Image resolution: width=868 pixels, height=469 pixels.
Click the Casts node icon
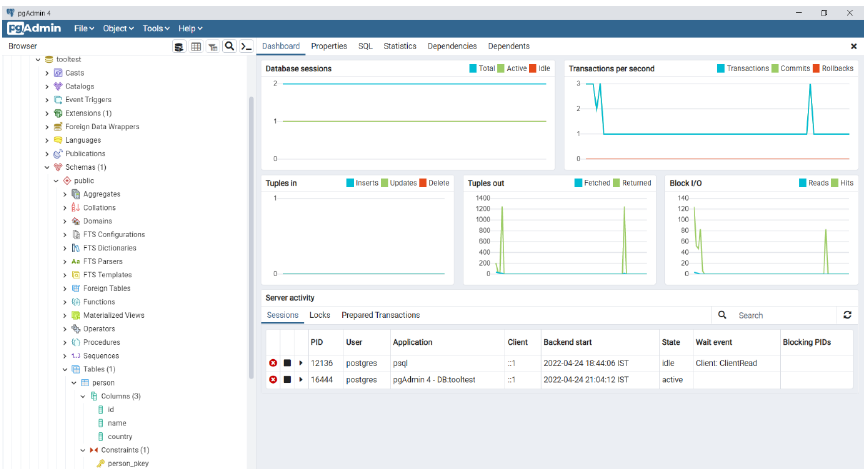click(x=58, y=73)
